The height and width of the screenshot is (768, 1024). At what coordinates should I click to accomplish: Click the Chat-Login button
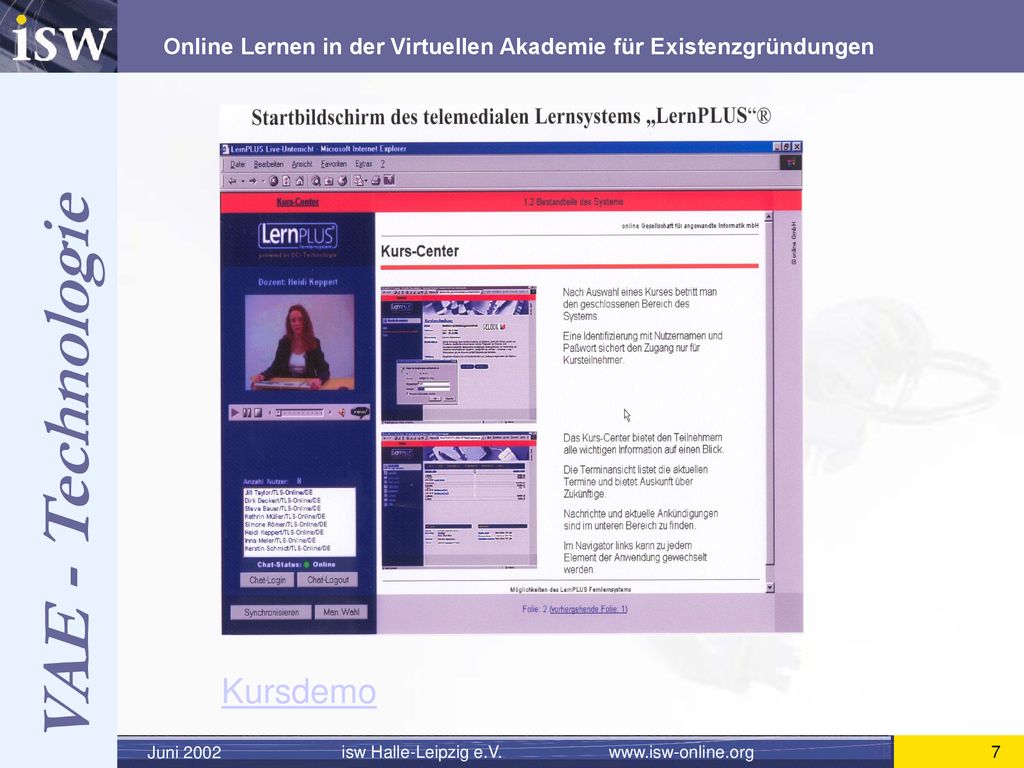(x=267, y=580)
